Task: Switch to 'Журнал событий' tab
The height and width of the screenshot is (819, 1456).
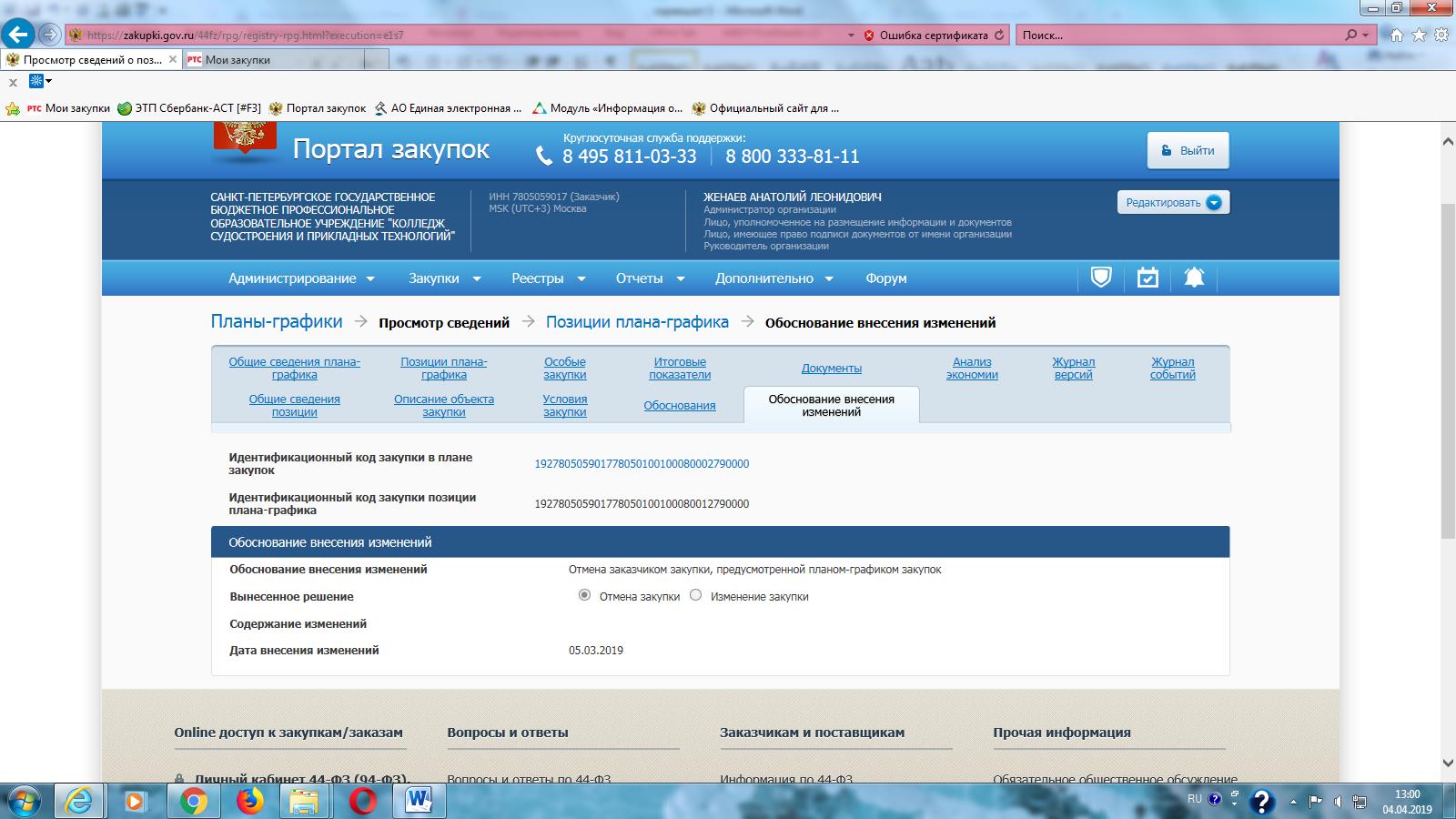Action: [x=1172, y=369]
